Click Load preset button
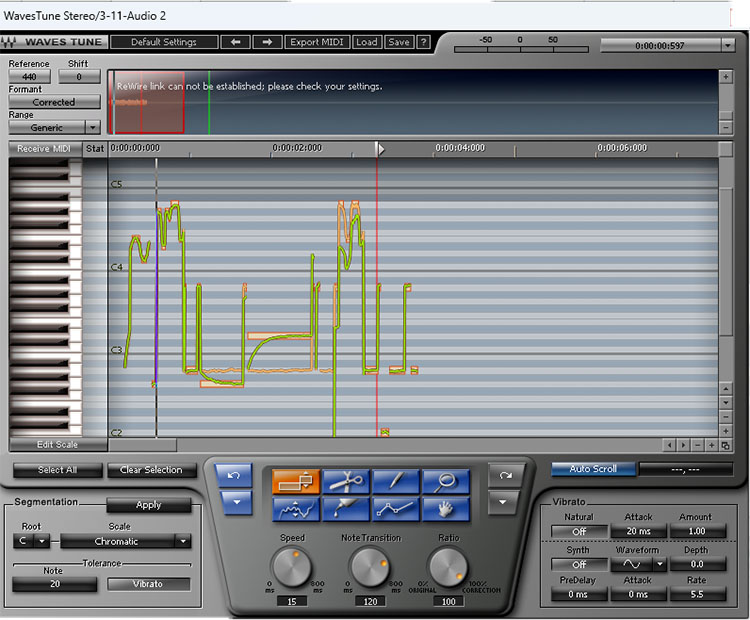Screen dimensions: 750x620 point(367,42)
